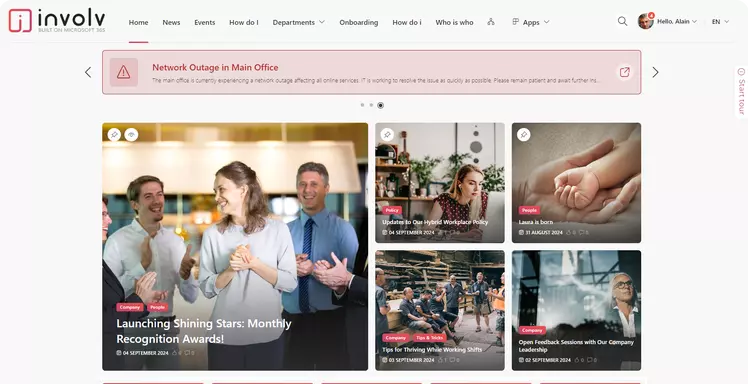Open Launching Shining Stars article title

click(x=204, y=331)
